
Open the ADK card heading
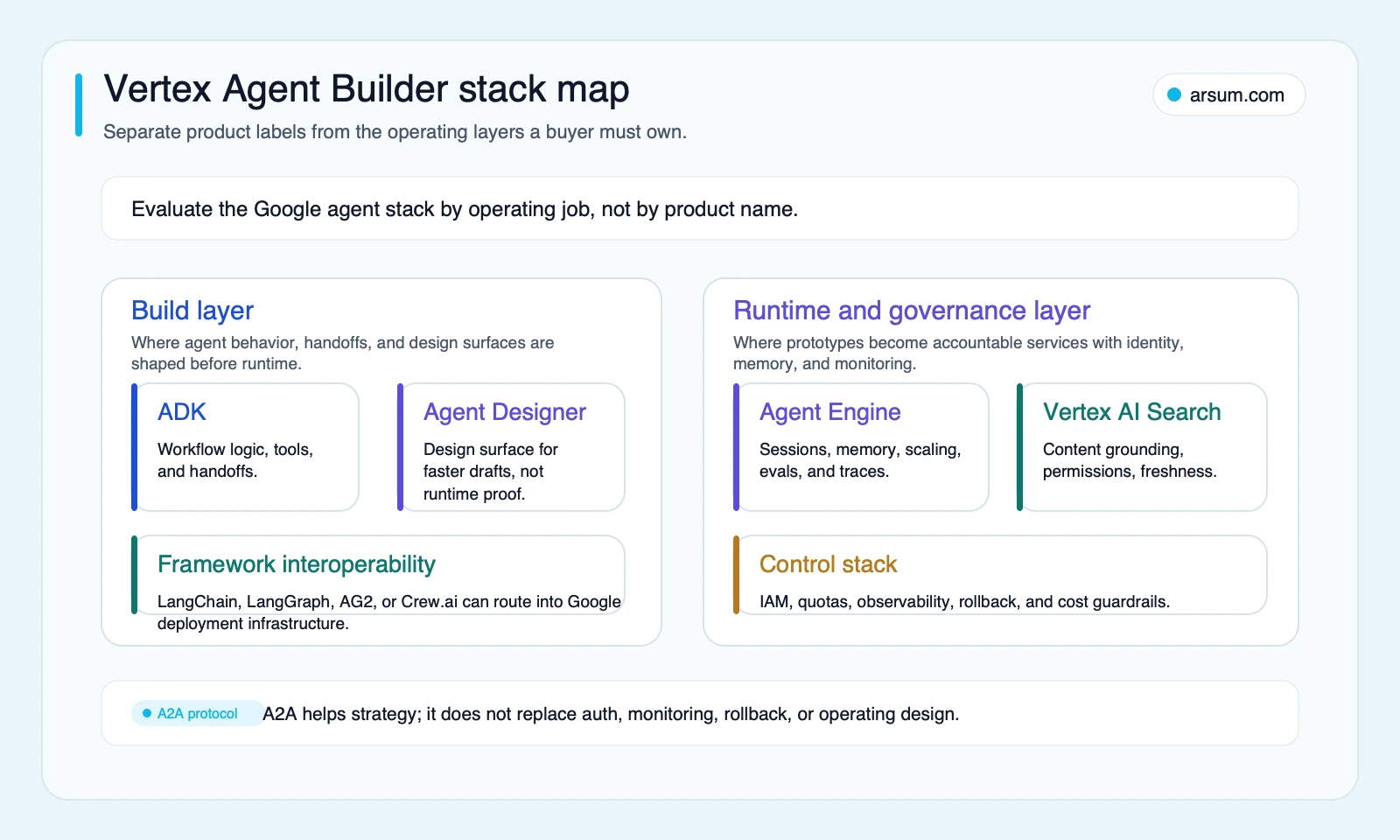pos(182,412)
